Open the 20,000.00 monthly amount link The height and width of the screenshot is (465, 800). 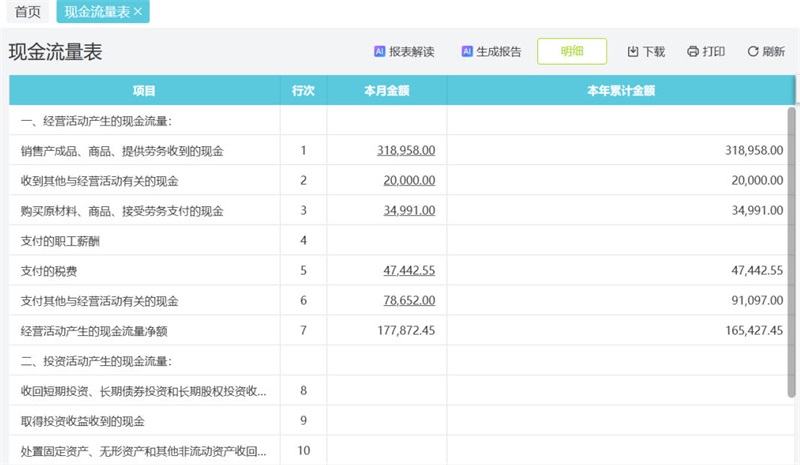(x=409, y=181)
